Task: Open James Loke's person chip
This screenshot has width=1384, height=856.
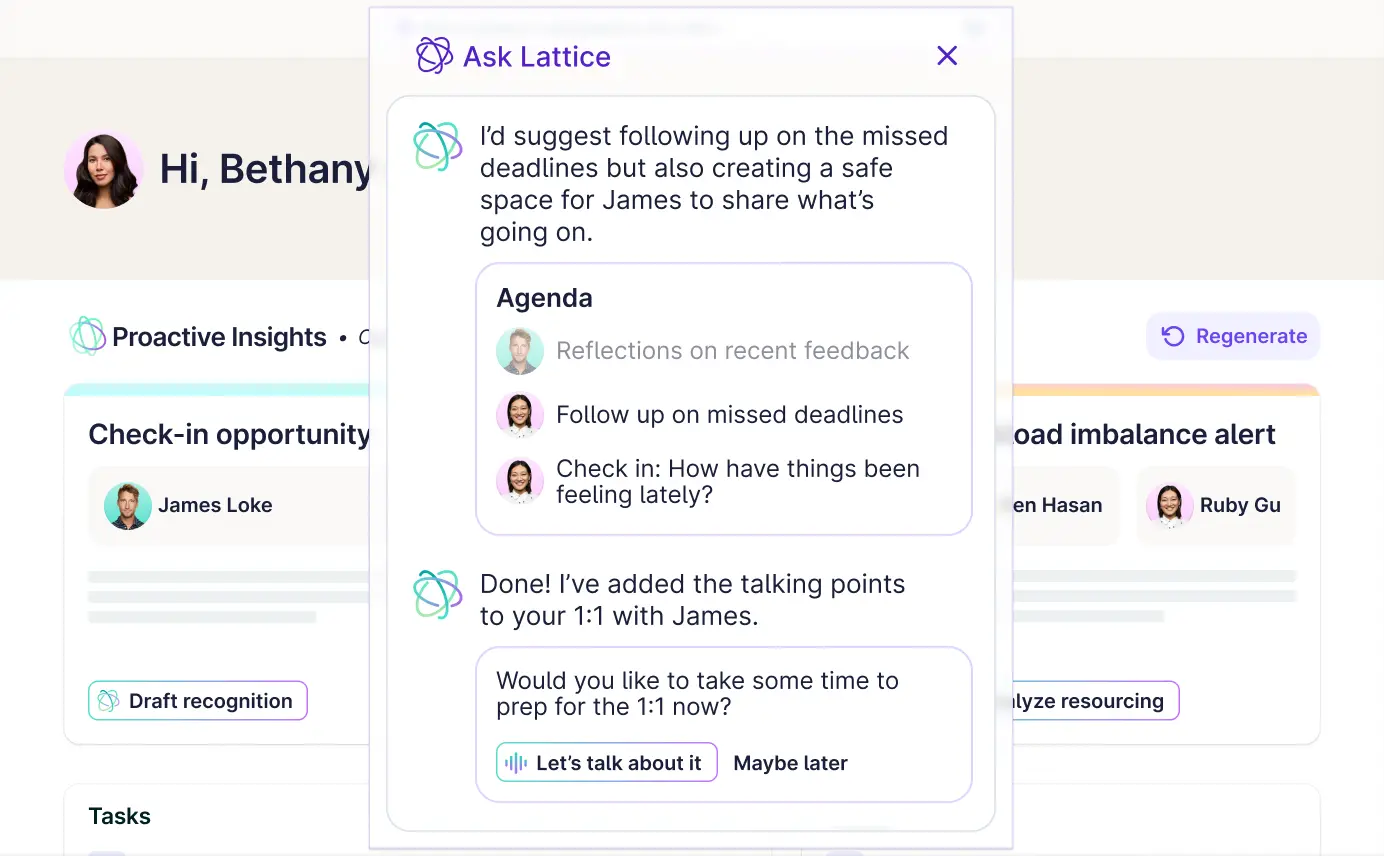Action: pyautogui.click(x=190, y=505)
